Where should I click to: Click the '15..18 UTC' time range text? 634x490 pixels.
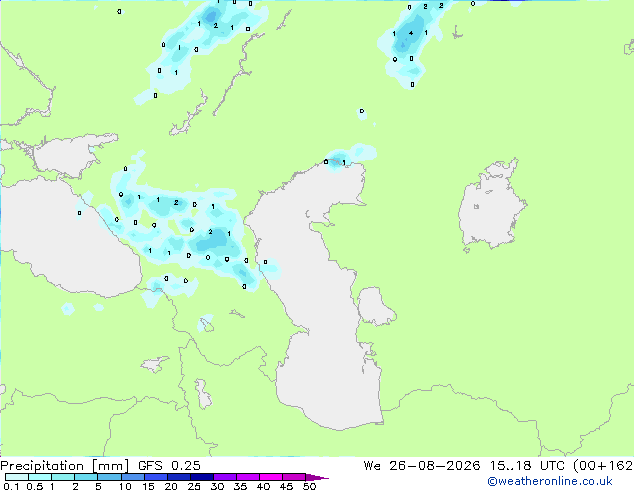(526, 466)
